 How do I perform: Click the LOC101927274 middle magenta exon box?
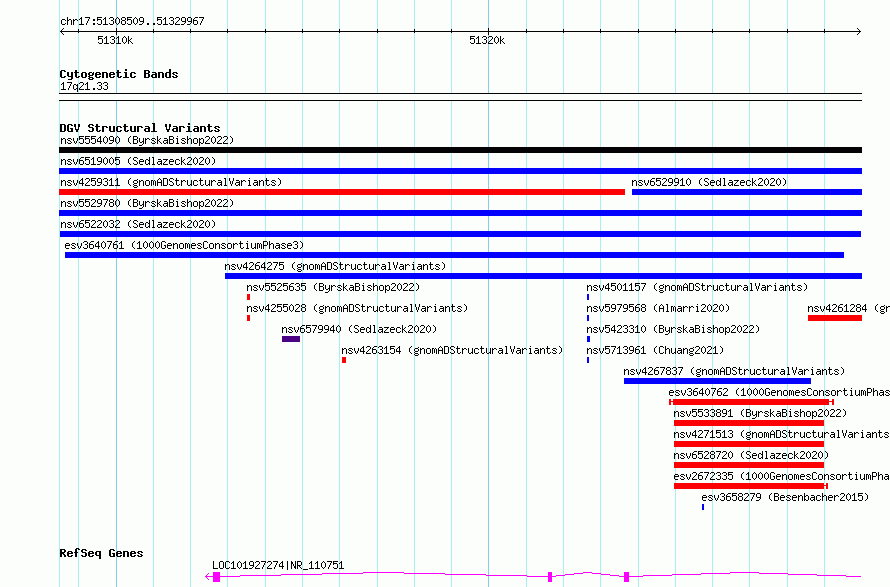(x=550, y=577)
